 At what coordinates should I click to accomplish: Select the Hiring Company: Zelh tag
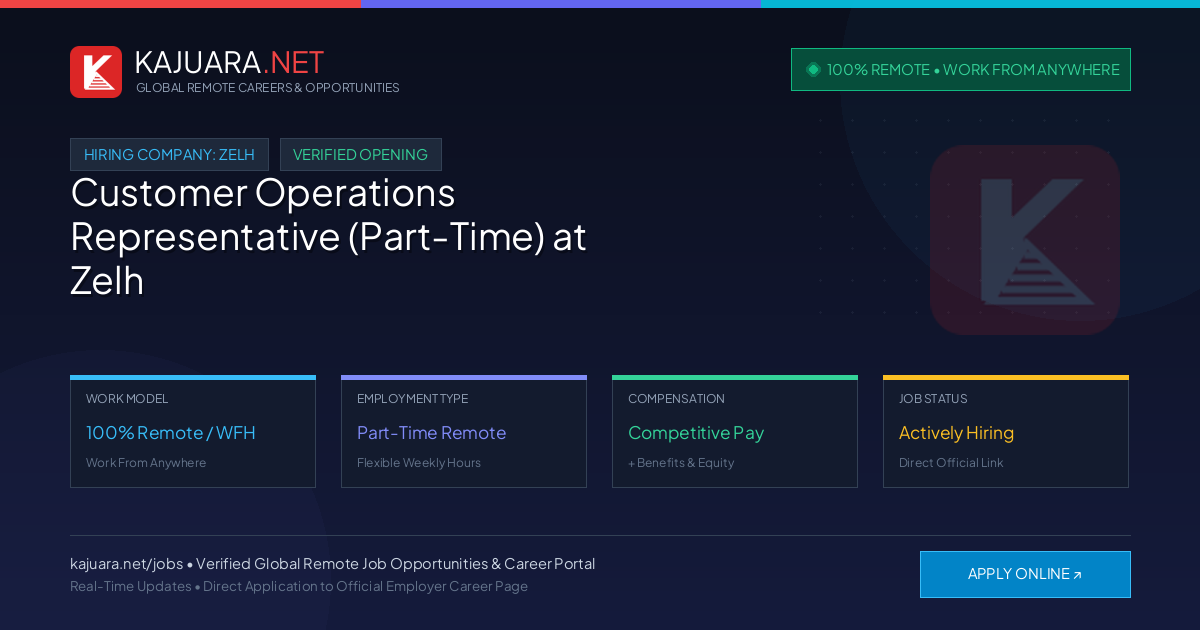point(169,155)
